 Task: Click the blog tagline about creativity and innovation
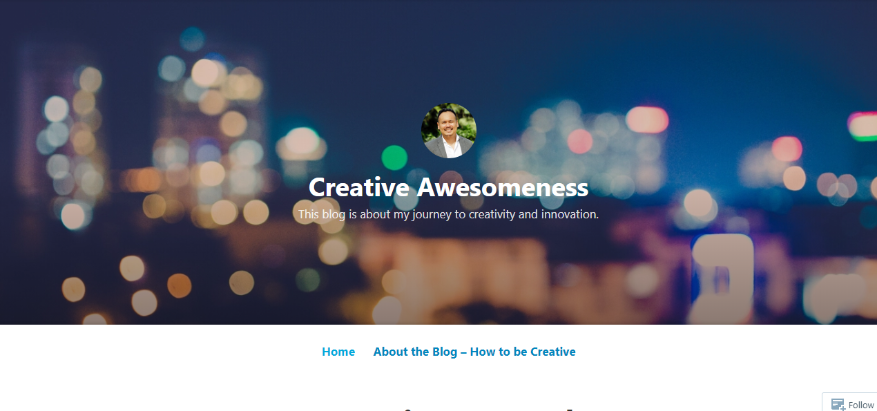click(x=448, y=214)
